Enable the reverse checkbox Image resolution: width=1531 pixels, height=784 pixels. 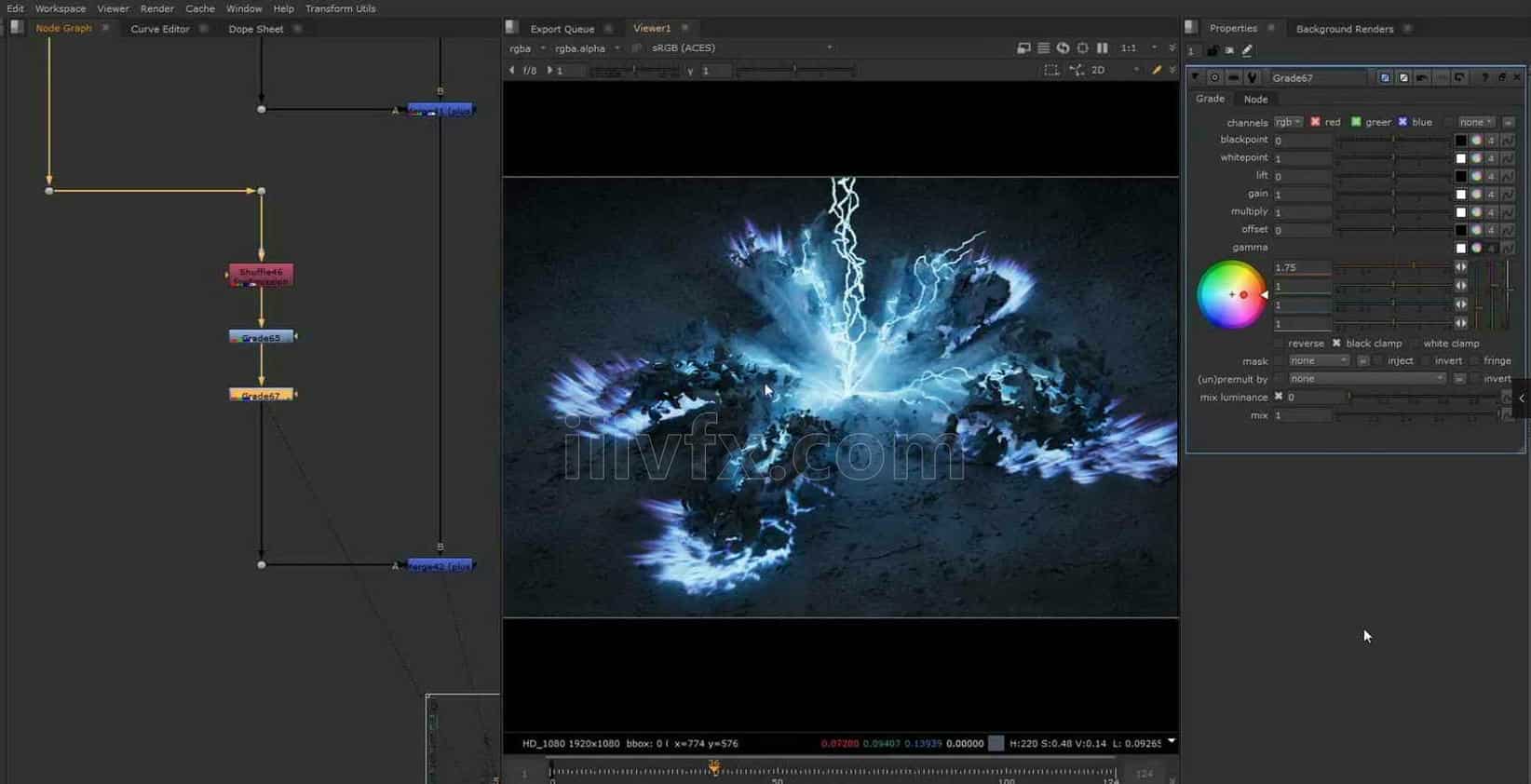click(1279, 344)
